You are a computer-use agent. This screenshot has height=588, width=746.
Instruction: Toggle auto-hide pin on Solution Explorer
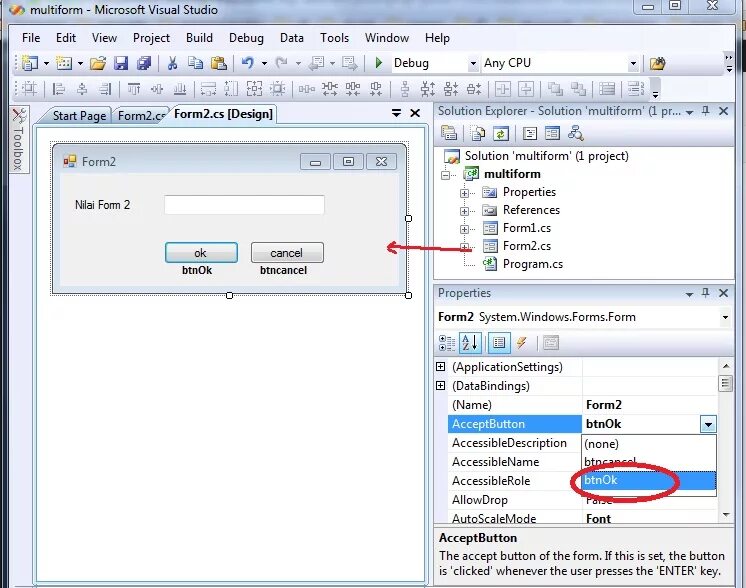tap(706, 111)
